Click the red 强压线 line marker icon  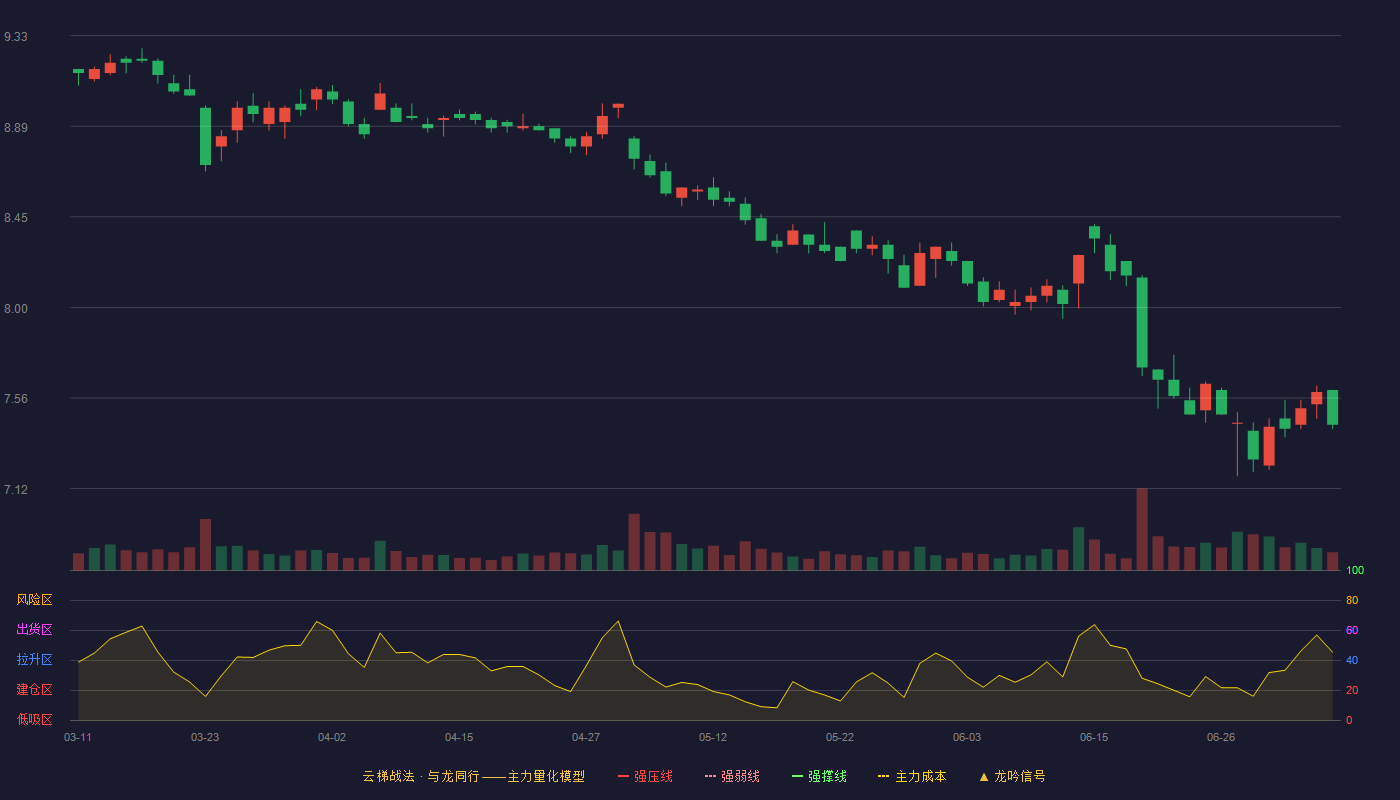(x=623, y=776)
